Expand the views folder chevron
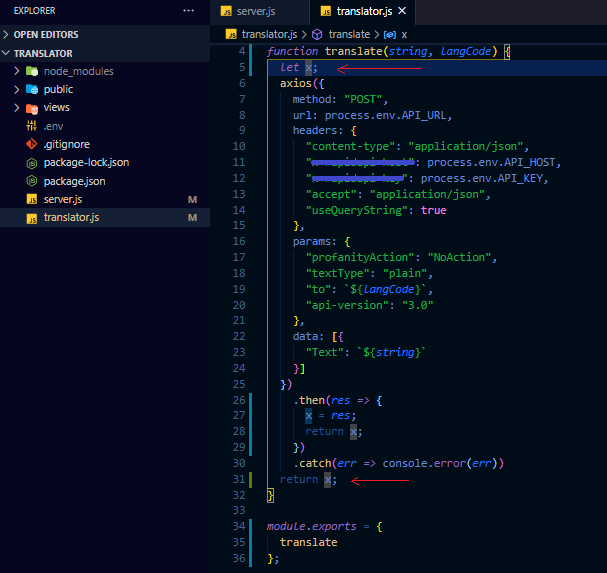The image size is (607, 573). pyautogui.click(x=17, y=108)
